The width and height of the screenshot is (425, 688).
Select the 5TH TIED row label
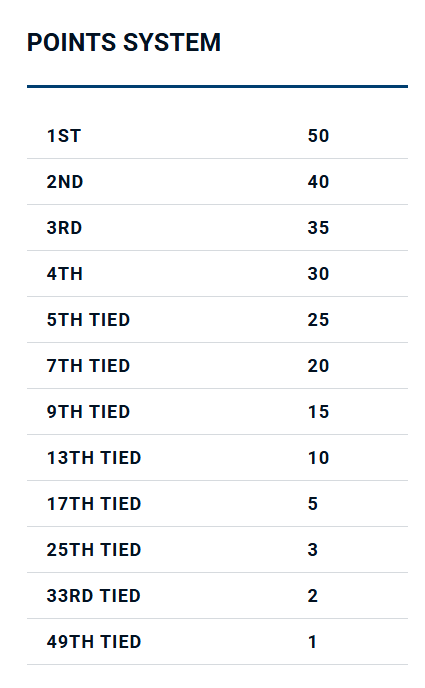89,320
